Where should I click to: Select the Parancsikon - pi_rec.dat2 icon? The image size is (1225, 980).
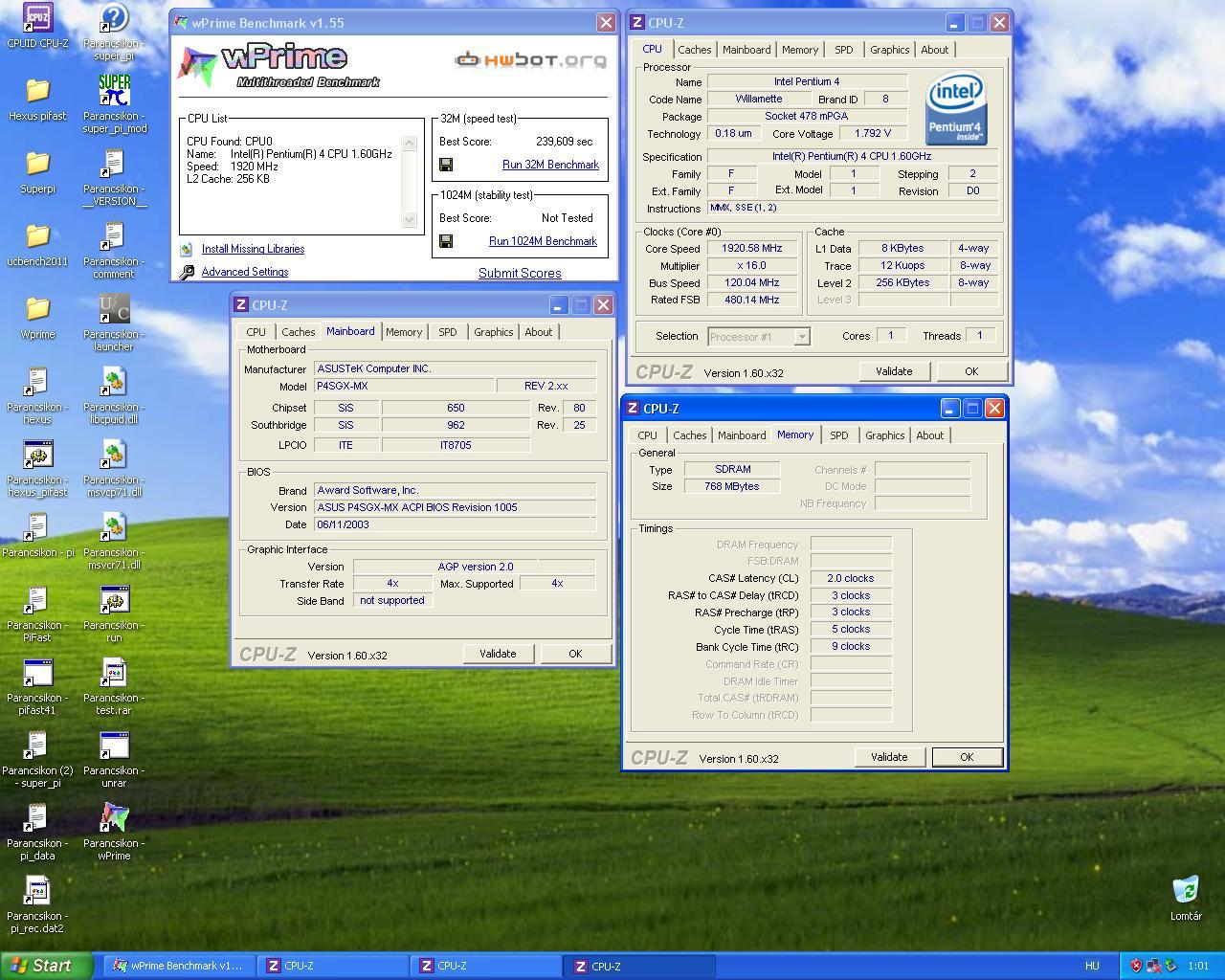click(37, 903)
